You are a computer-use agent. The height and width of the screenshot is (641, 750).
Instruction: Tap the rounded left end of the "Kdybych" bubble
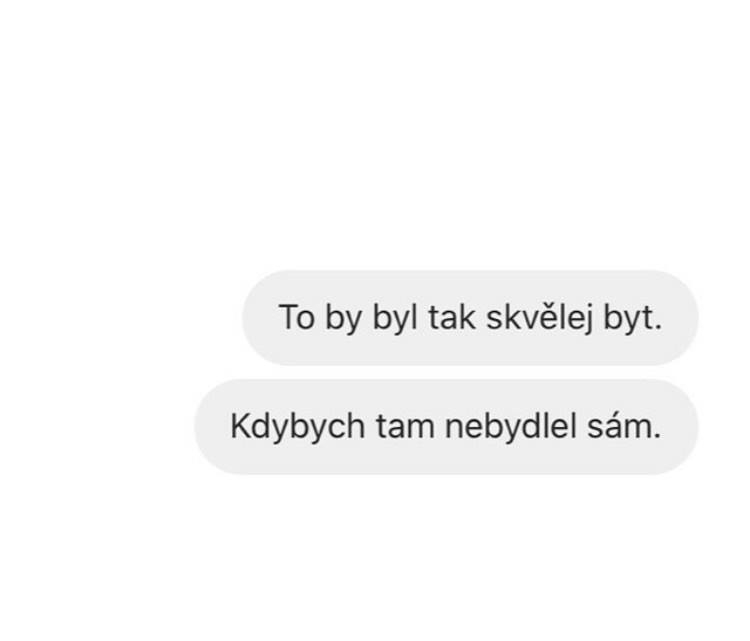pyautogui.click(x=210, y=427)
